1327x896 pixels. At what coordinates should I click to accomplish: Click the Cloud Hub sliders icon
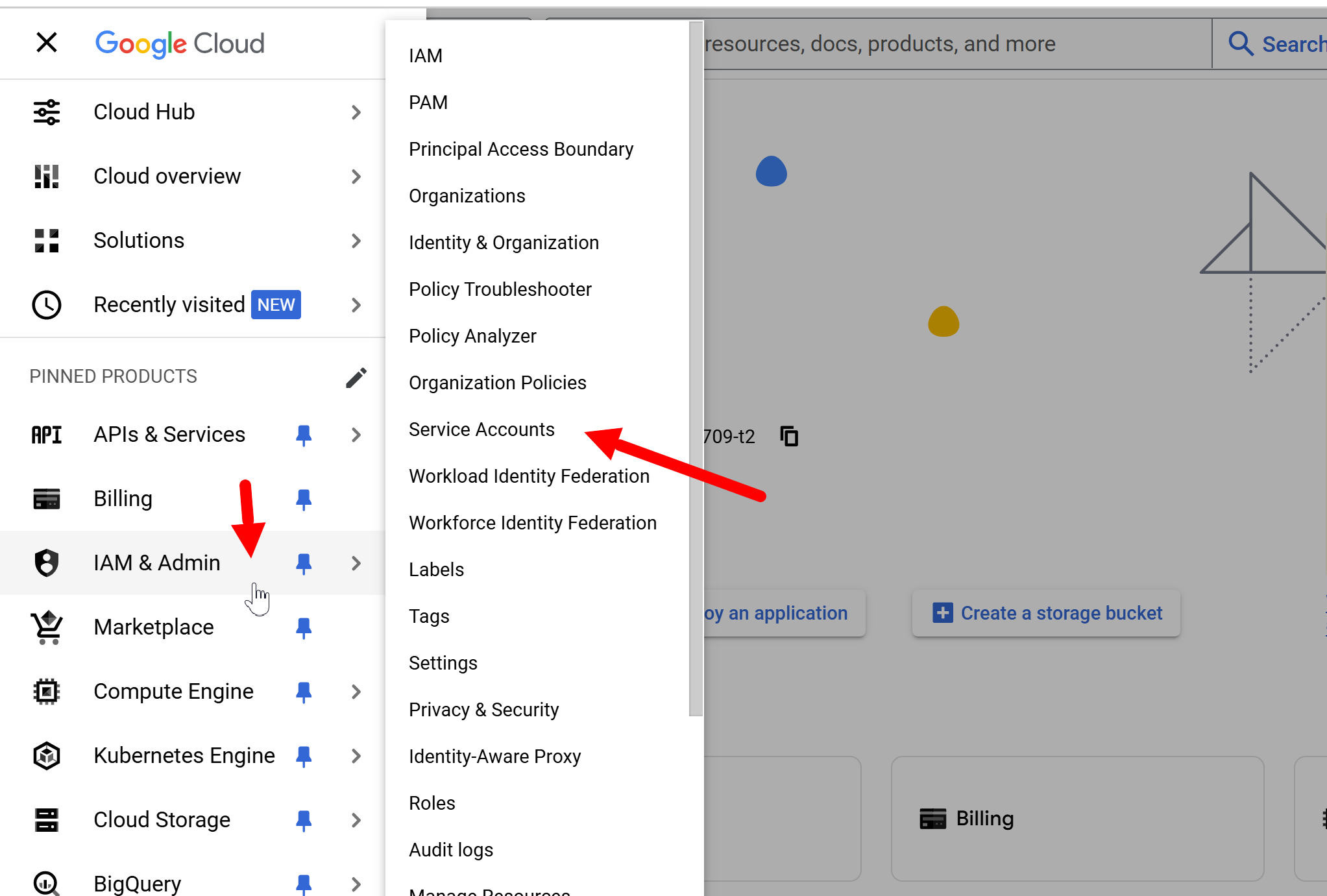click(x=47, y=112)
